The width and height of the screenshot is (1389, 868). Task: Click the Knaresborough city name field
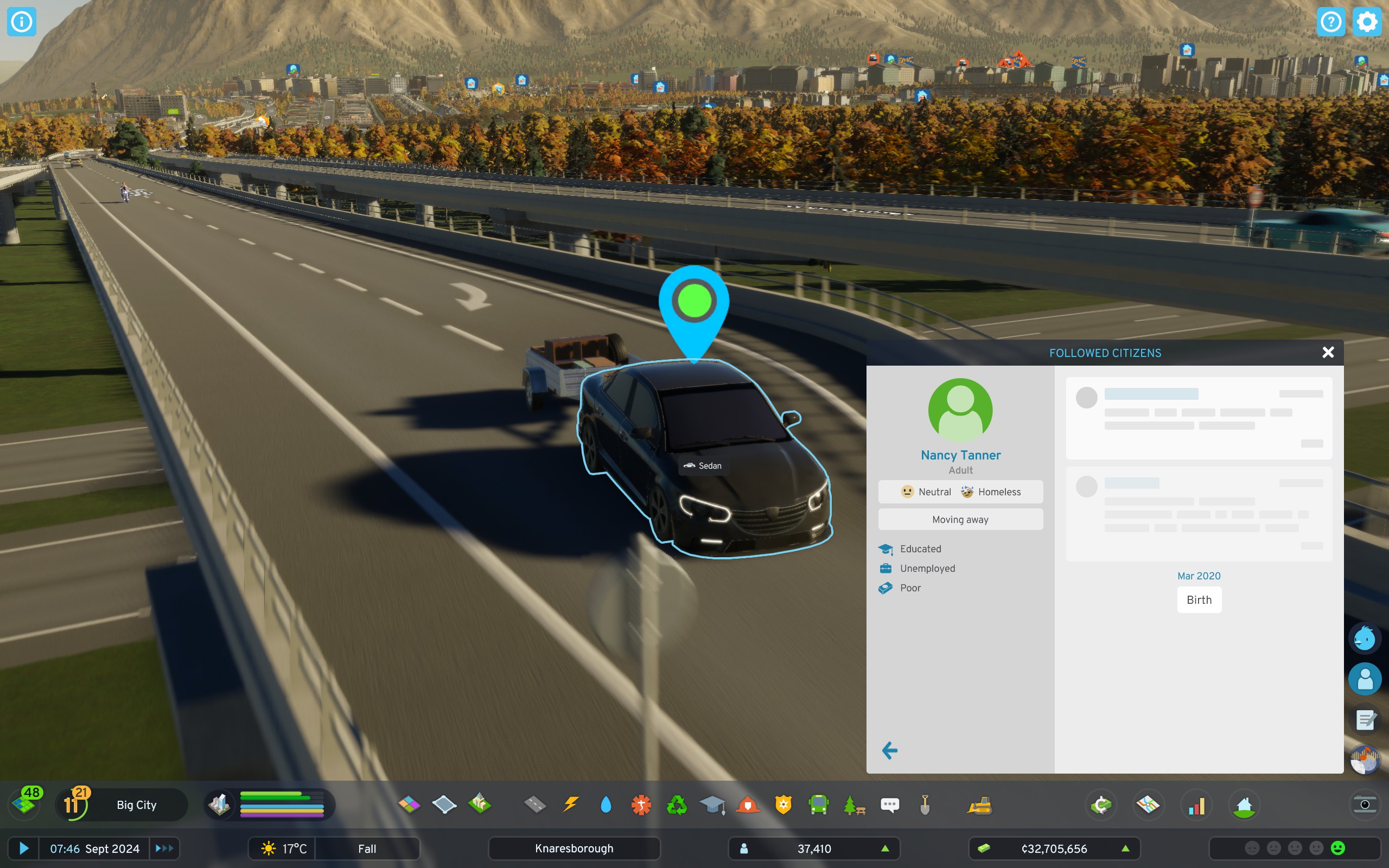(574, 848)
